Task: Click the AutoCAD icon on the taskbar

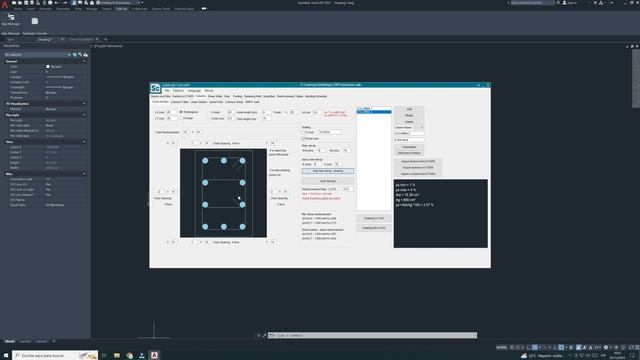Action: 154,356
